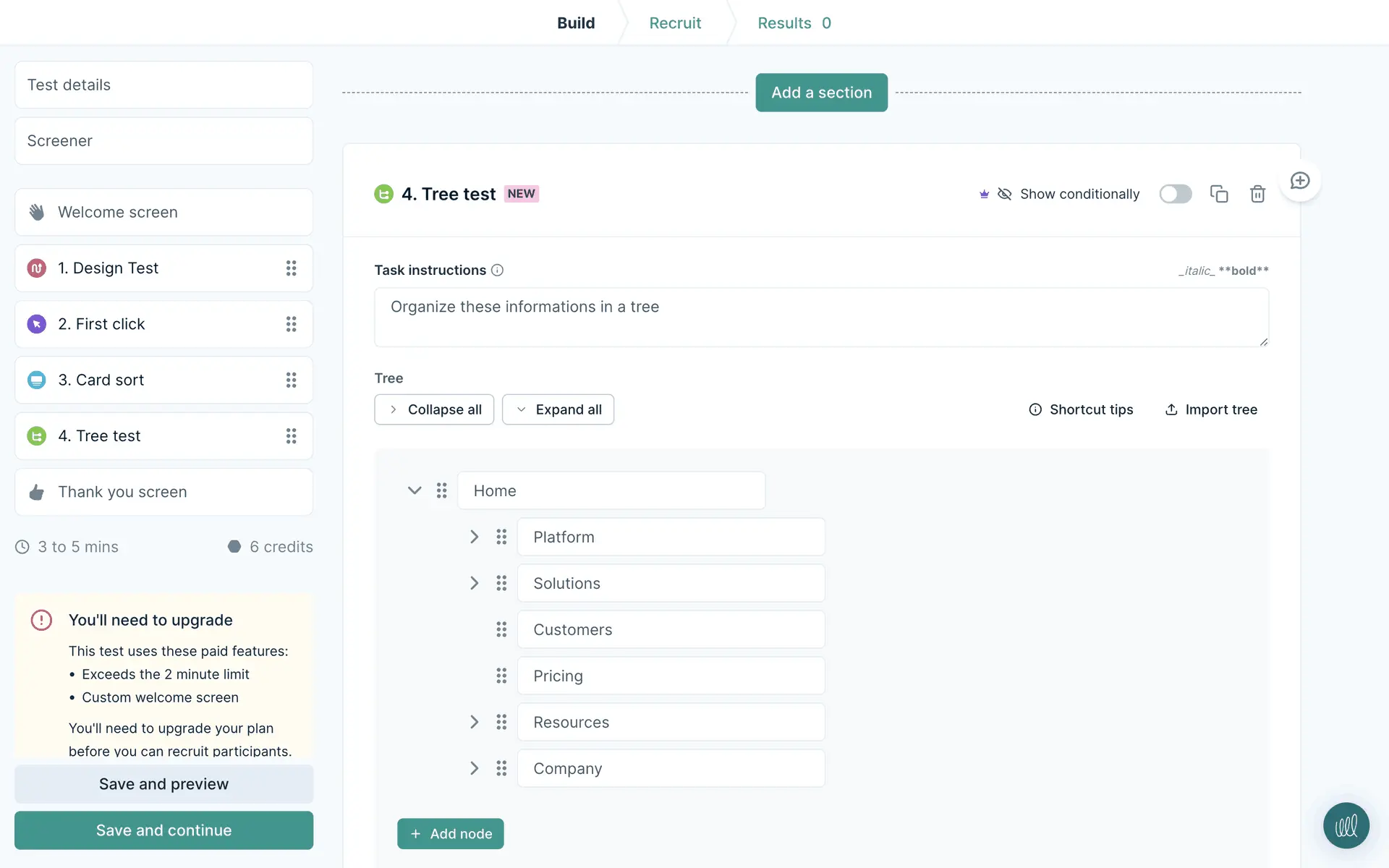Open the chat widget in bottom corner
The width and height of the screenshot is (1389, 868).
tap(1346, 825)
